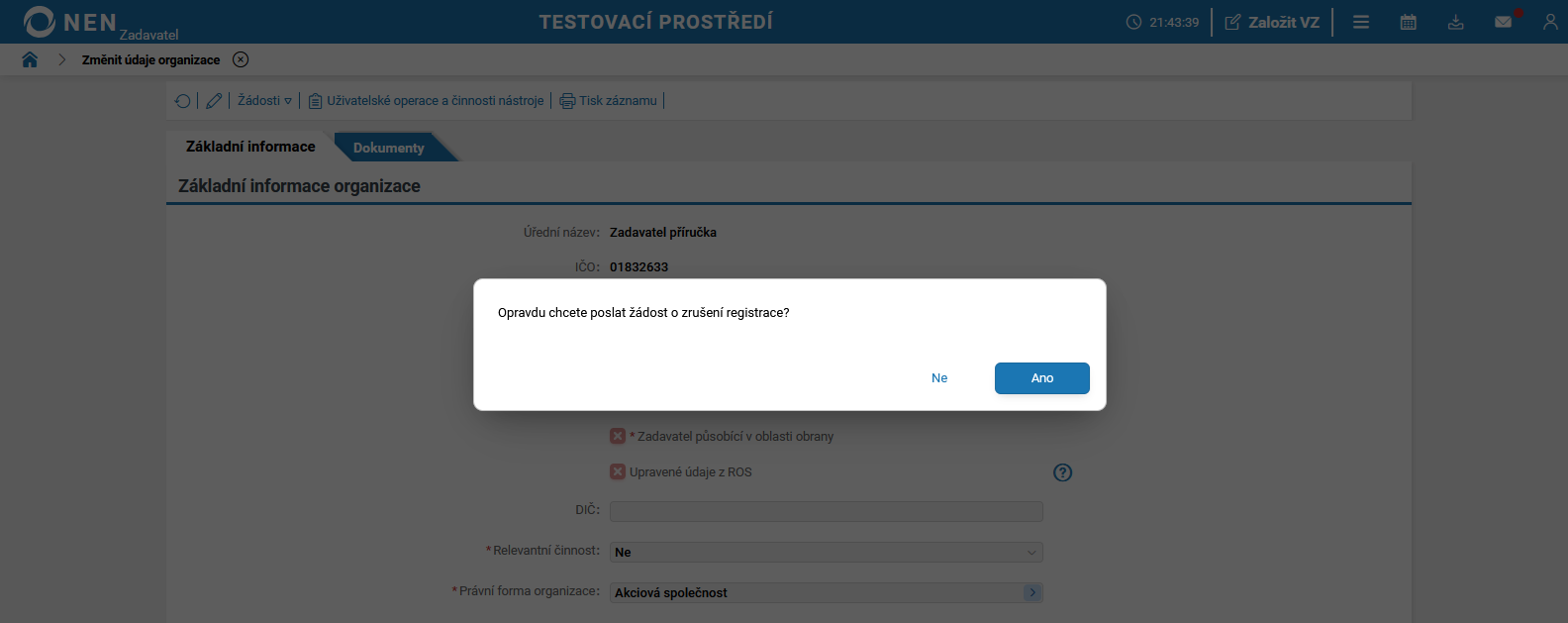Open the Právní forma organizace selector
This screenshot has width=1568, height=623.
click(x=1031, y=591)
